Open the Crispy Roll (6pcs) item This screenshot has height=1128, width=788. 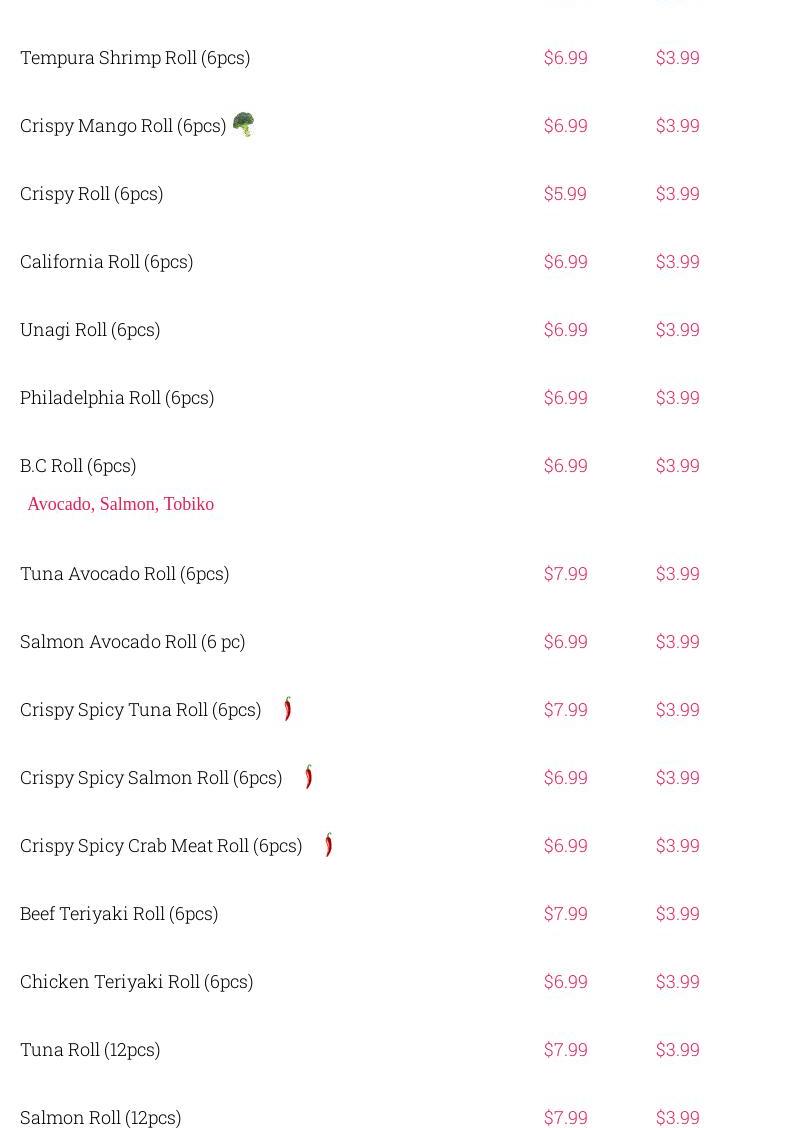pos(91,194)
